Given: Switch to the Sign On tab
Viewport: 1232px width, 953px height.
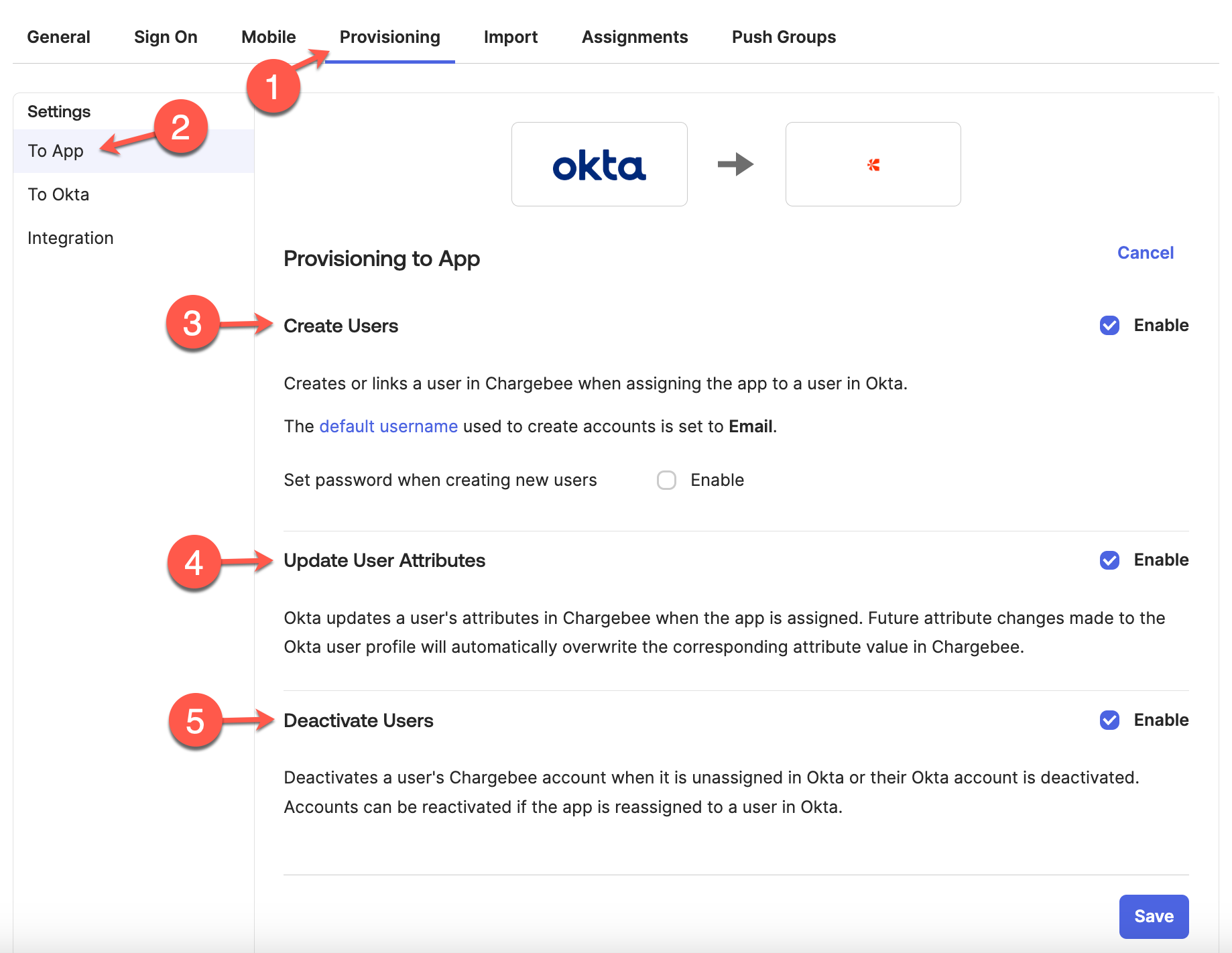Looking at the screenshot, I should [166, 37].
